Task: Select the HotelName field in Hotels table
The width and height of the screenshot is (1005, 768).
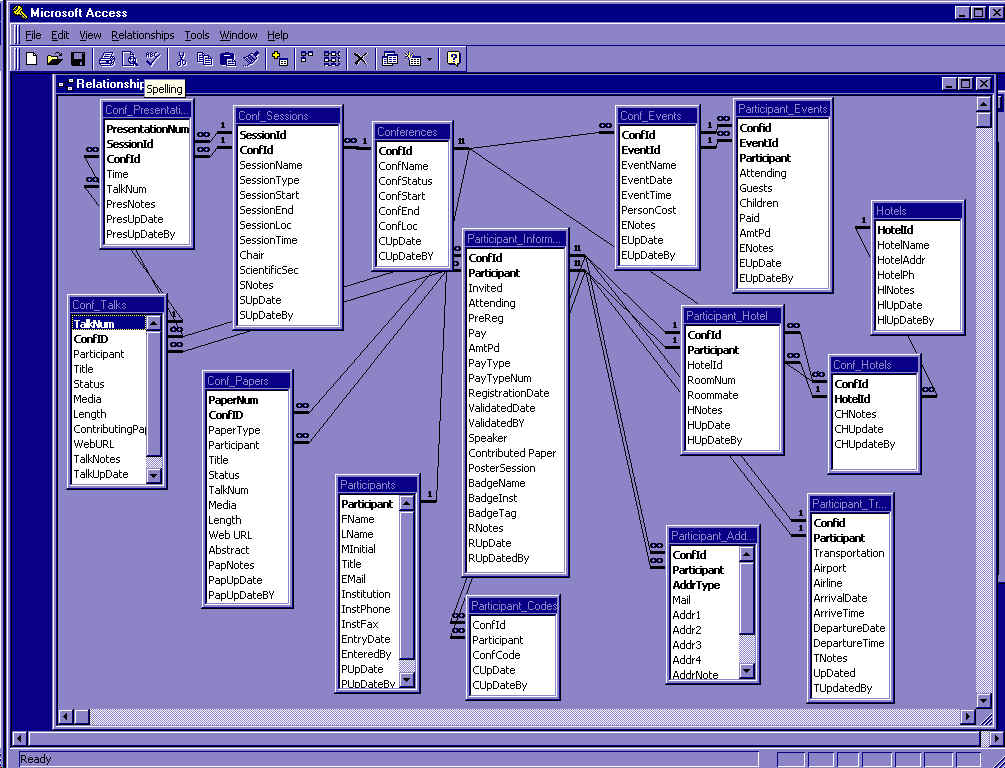Action: [903, 245]
